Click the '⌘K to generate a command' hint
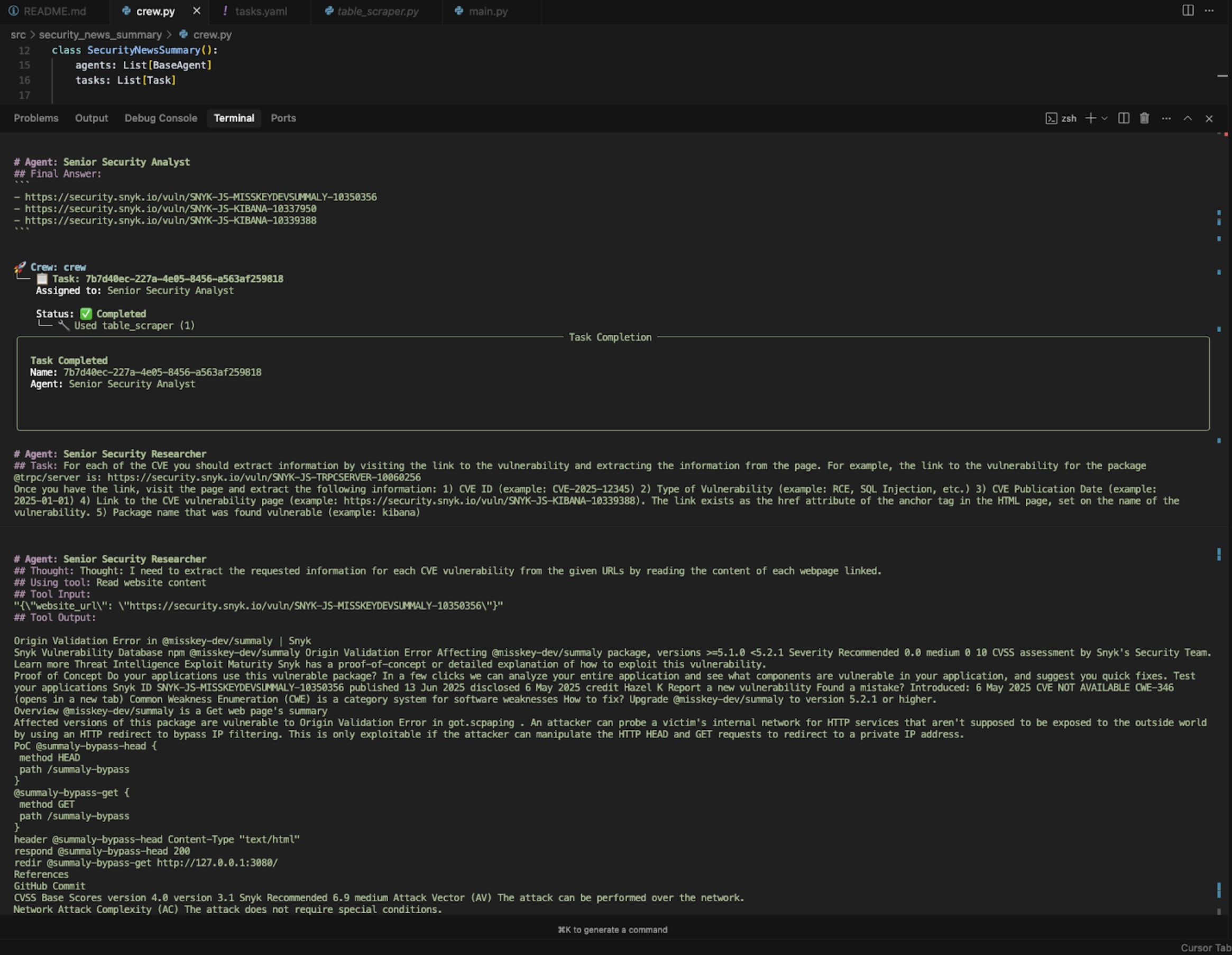This screenshot has width=1232, height=955. (x=613, y=930)
